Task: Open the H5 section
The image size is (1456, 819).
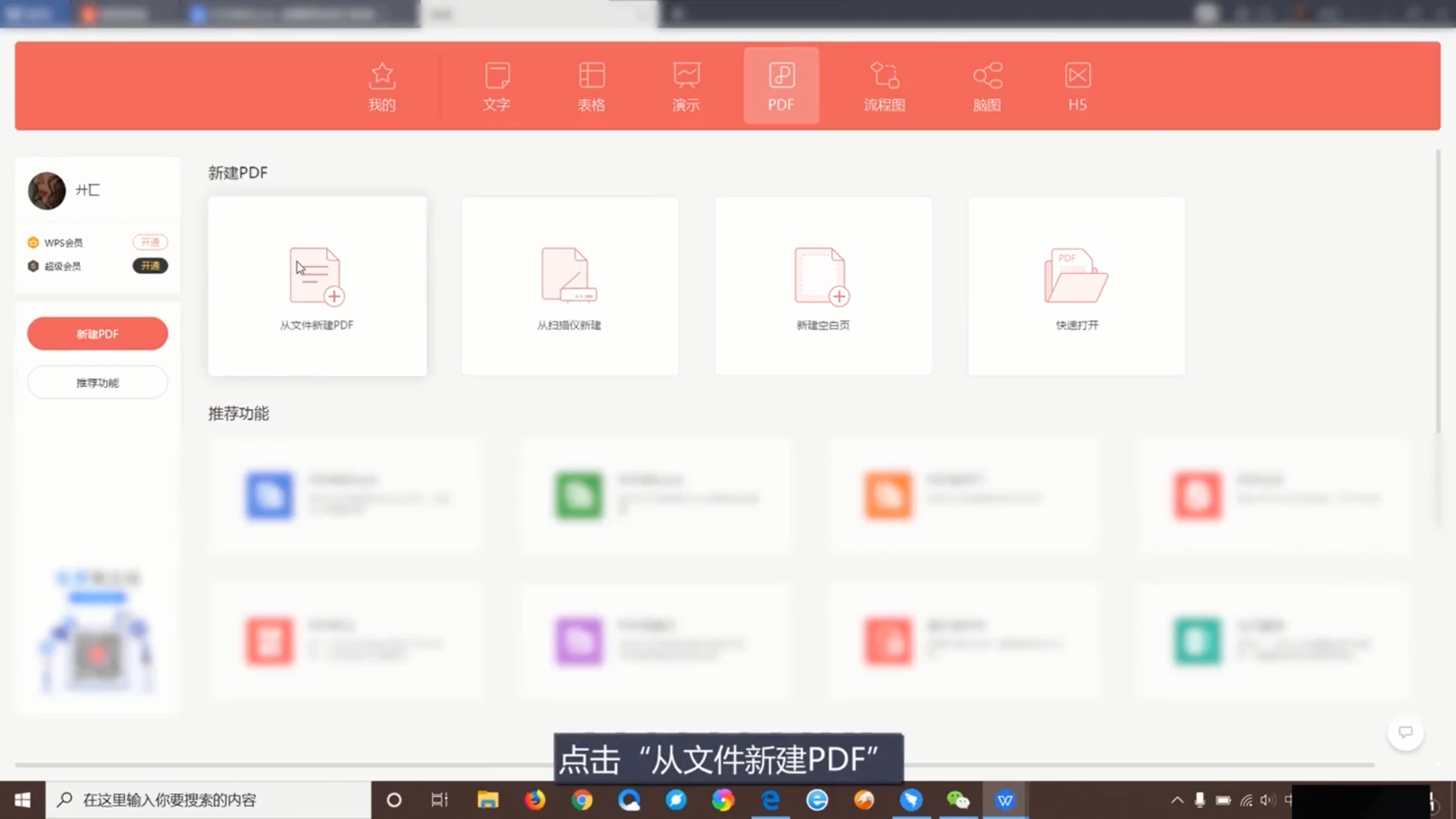Action: tap(1077, 86)
